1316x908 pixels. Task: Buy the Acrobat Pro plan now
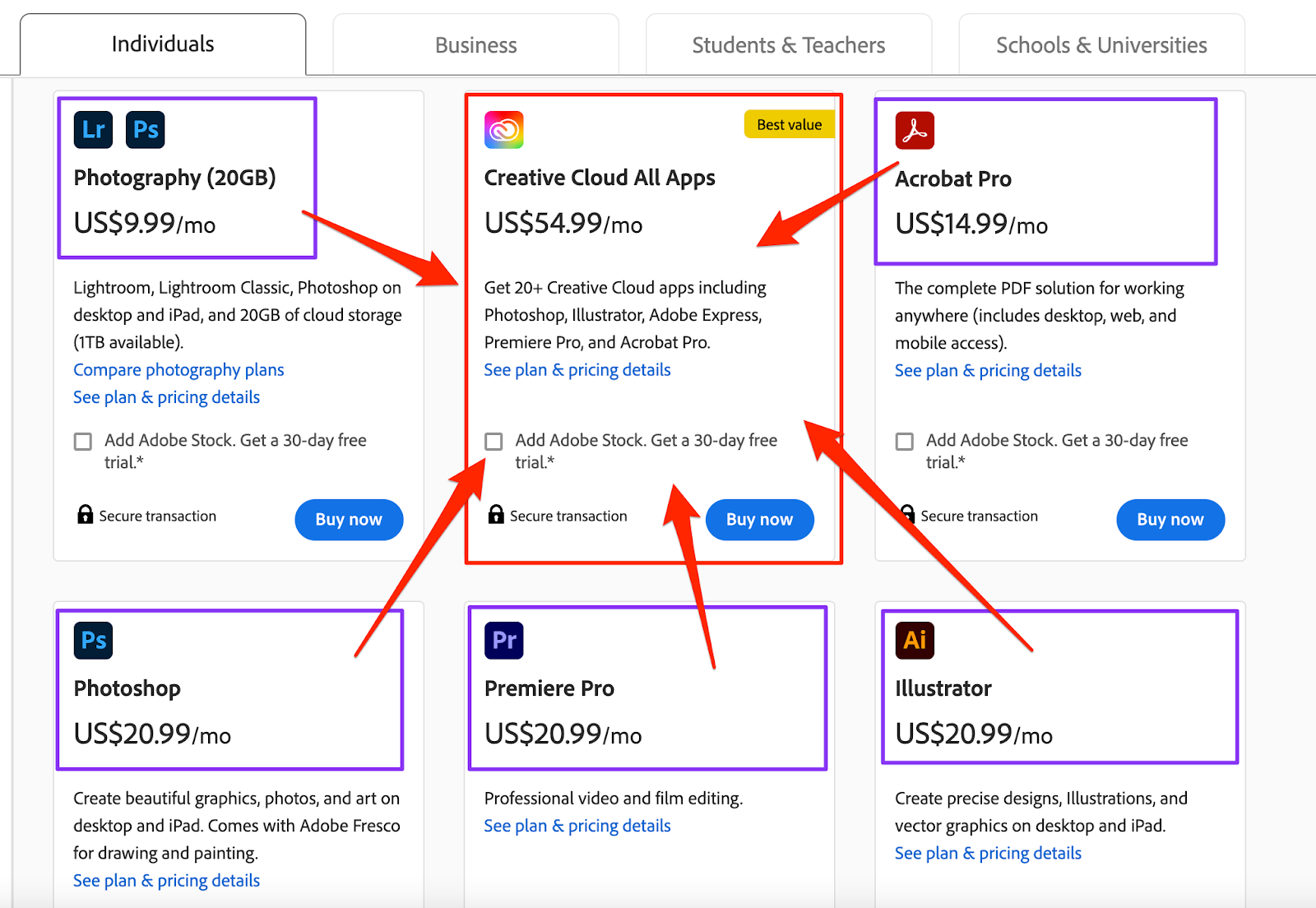pyautogui.click(x=1170, y=520)
